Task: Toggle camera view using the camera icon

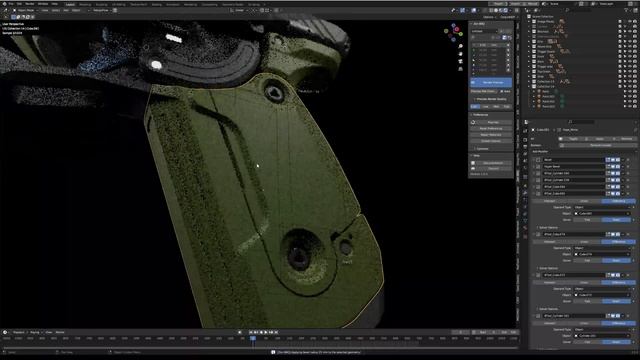Action: (x=460, y=61)
